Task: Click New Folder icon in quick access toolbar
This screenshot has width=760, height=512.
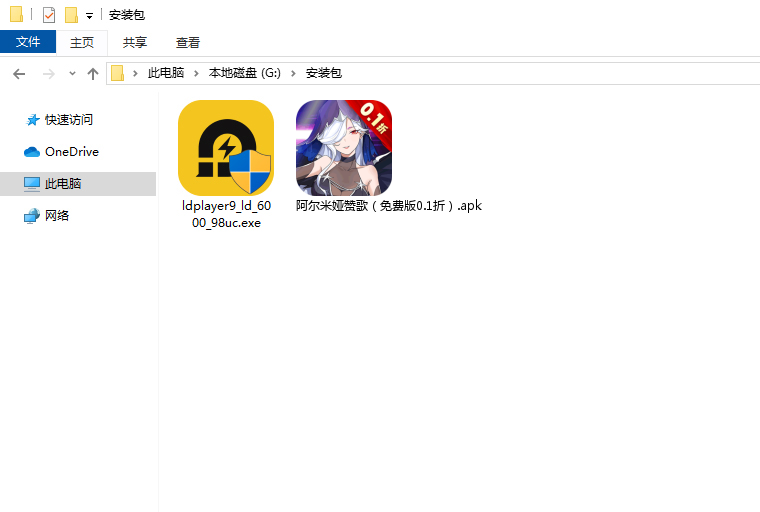Action: pyautogui.click(x=71, y=15)
